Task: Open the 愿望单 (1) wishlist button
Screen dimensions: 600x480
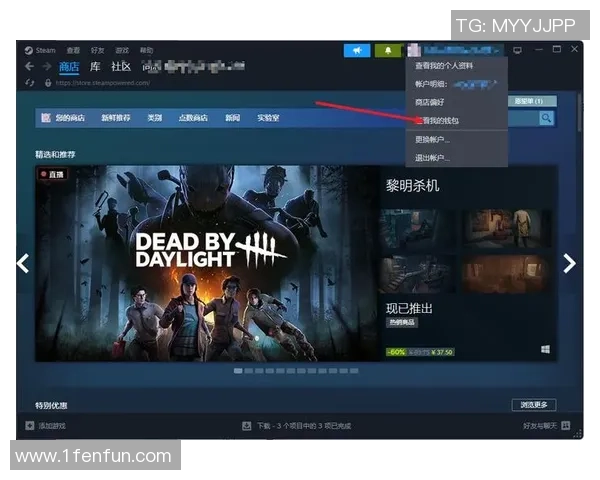Action: click(x=532, y=101)
